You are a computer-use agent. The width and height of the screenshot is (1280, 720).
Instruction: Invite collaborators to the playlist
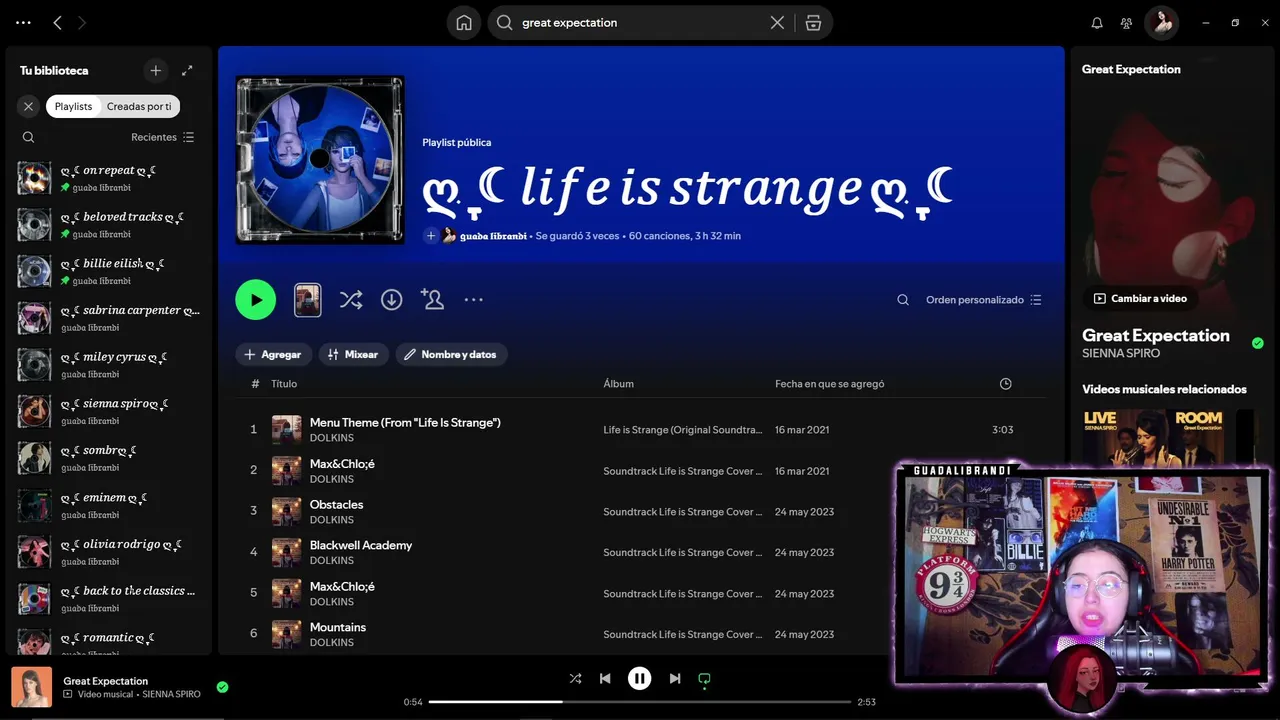(x=432, y=299)
